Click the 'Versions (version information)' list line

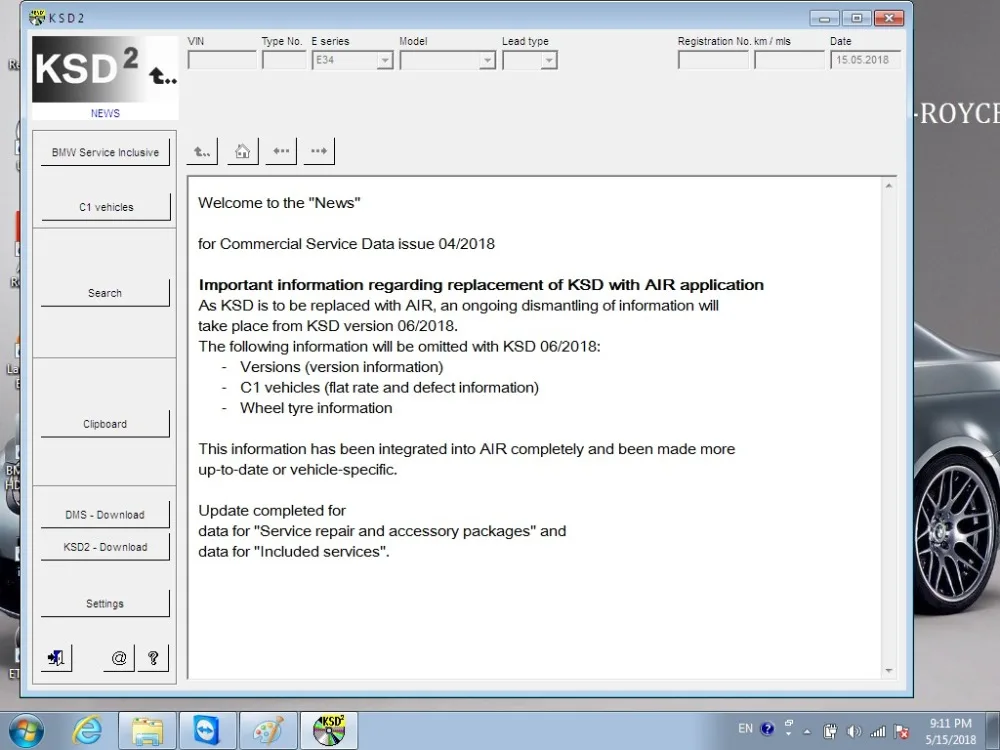(x=342, y=367)
